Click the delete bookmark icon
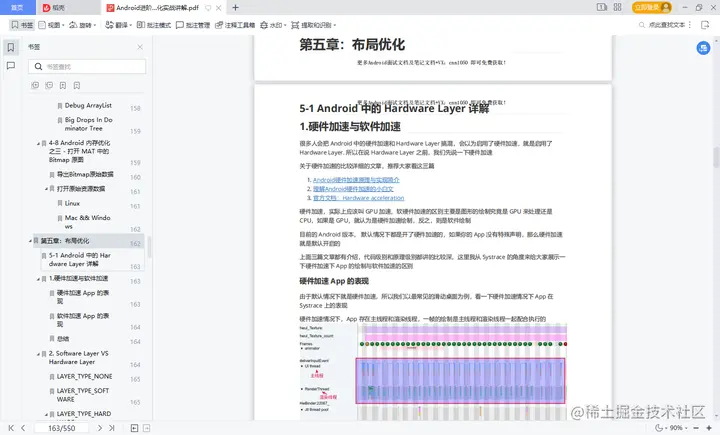 point(77,85)
